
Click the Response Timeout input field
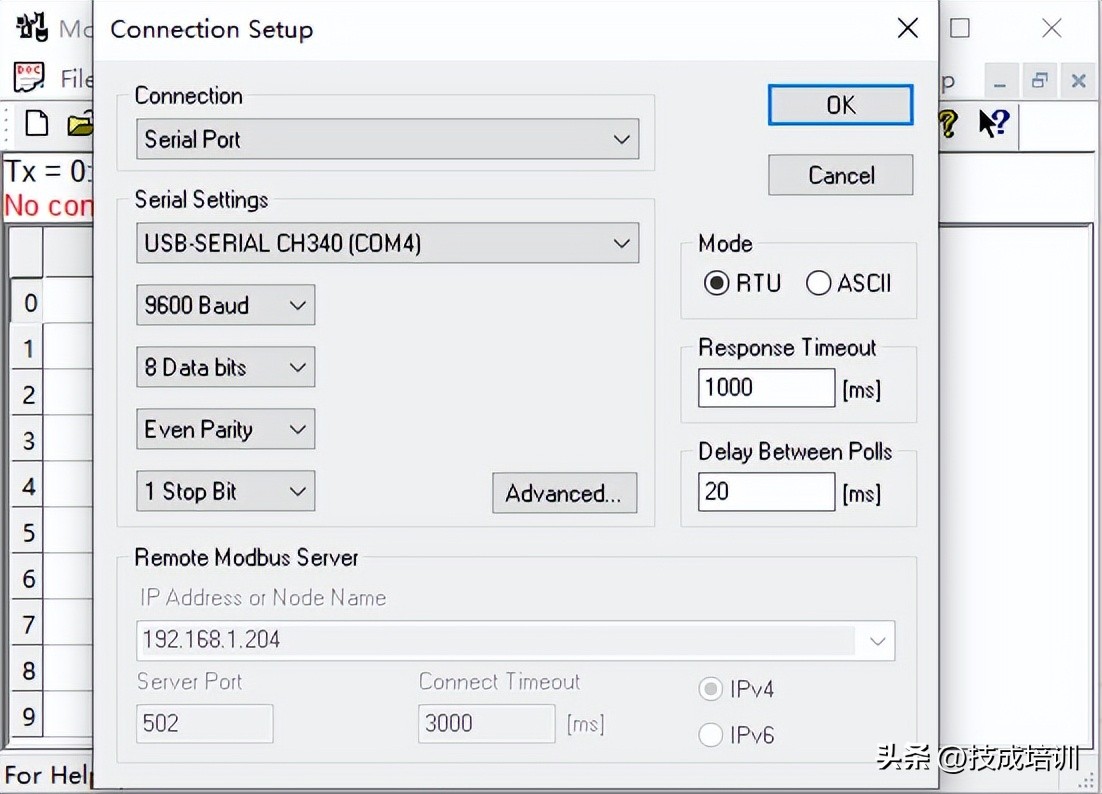click(x=766, y=387)
